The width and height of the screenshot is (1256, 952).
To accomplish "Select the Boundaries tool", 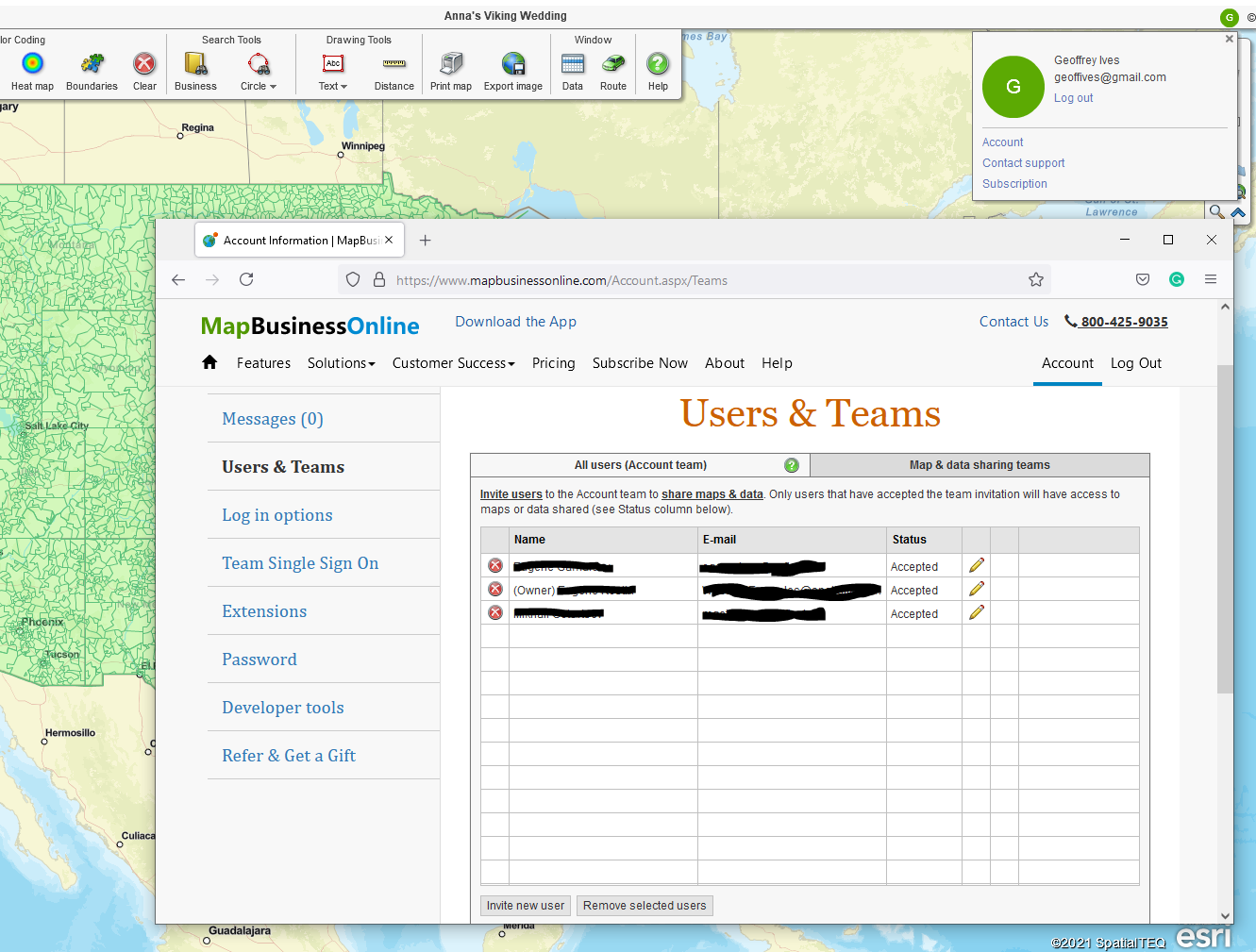I will [92, 72].
